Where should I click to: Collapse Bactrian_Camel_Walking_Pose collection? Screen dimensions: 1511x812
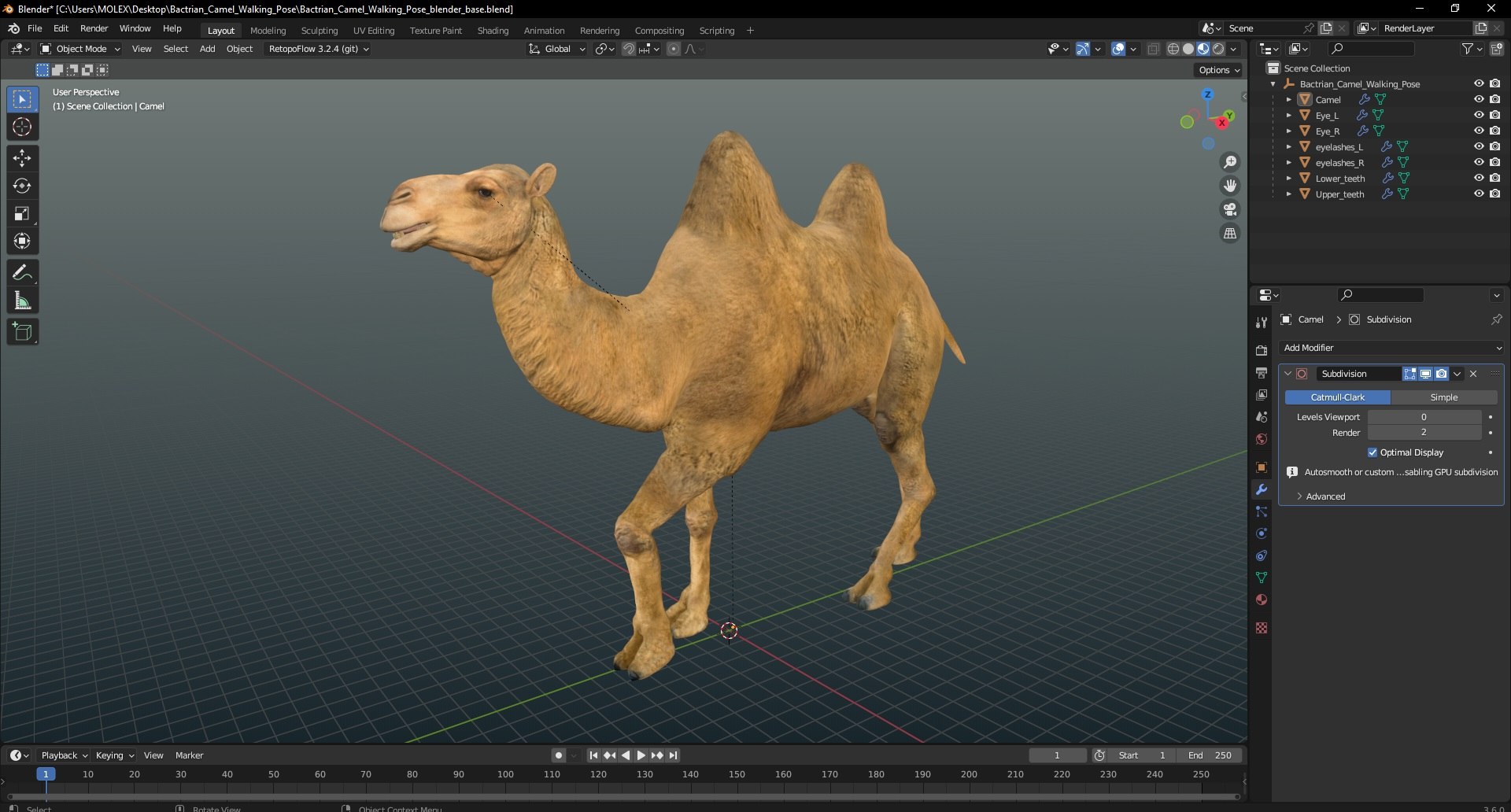coord(1273,84)
